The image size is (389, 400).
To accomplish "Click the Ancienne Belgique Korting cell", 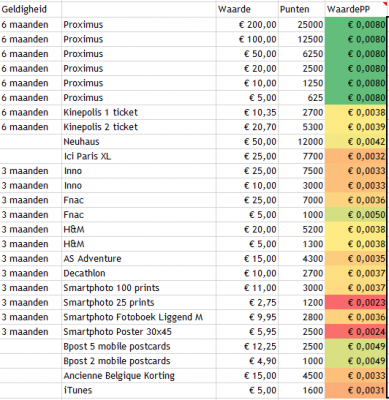I will [x=139, y=376].
